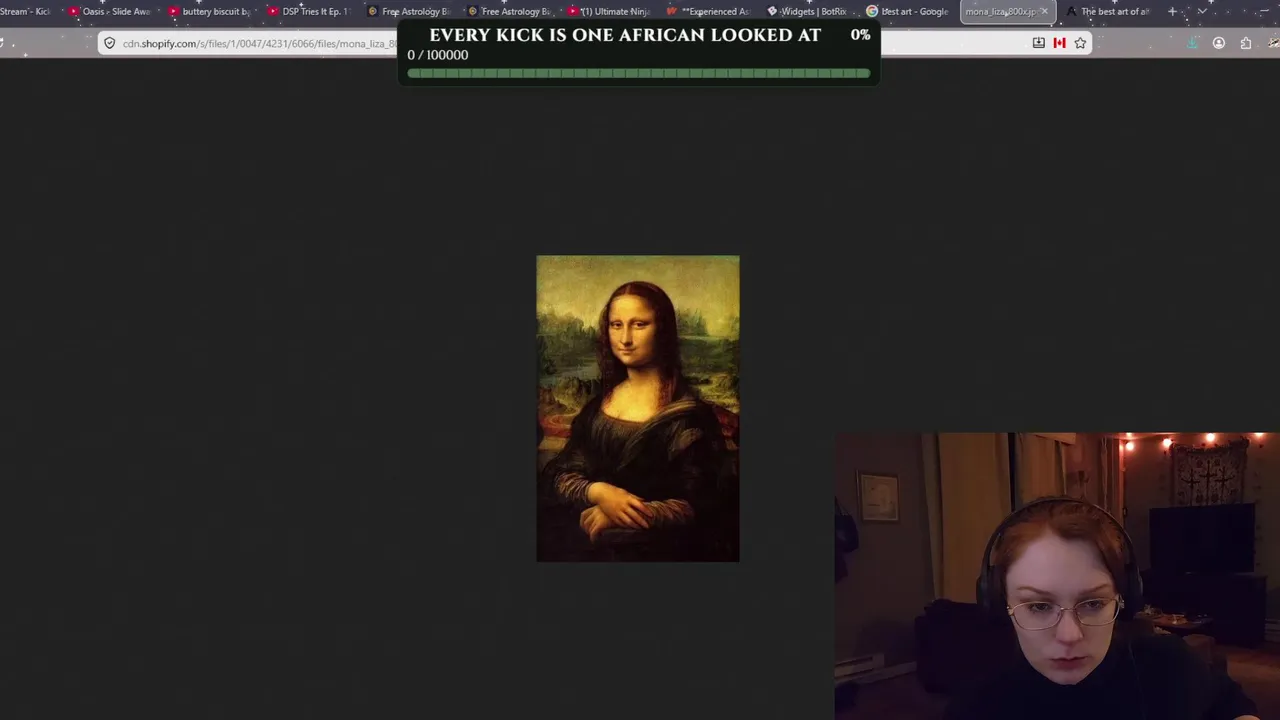Switch to the Widgets | BotRix tab
The height and width of the screenshot is (720, 1280).
(x=807, y=11)
